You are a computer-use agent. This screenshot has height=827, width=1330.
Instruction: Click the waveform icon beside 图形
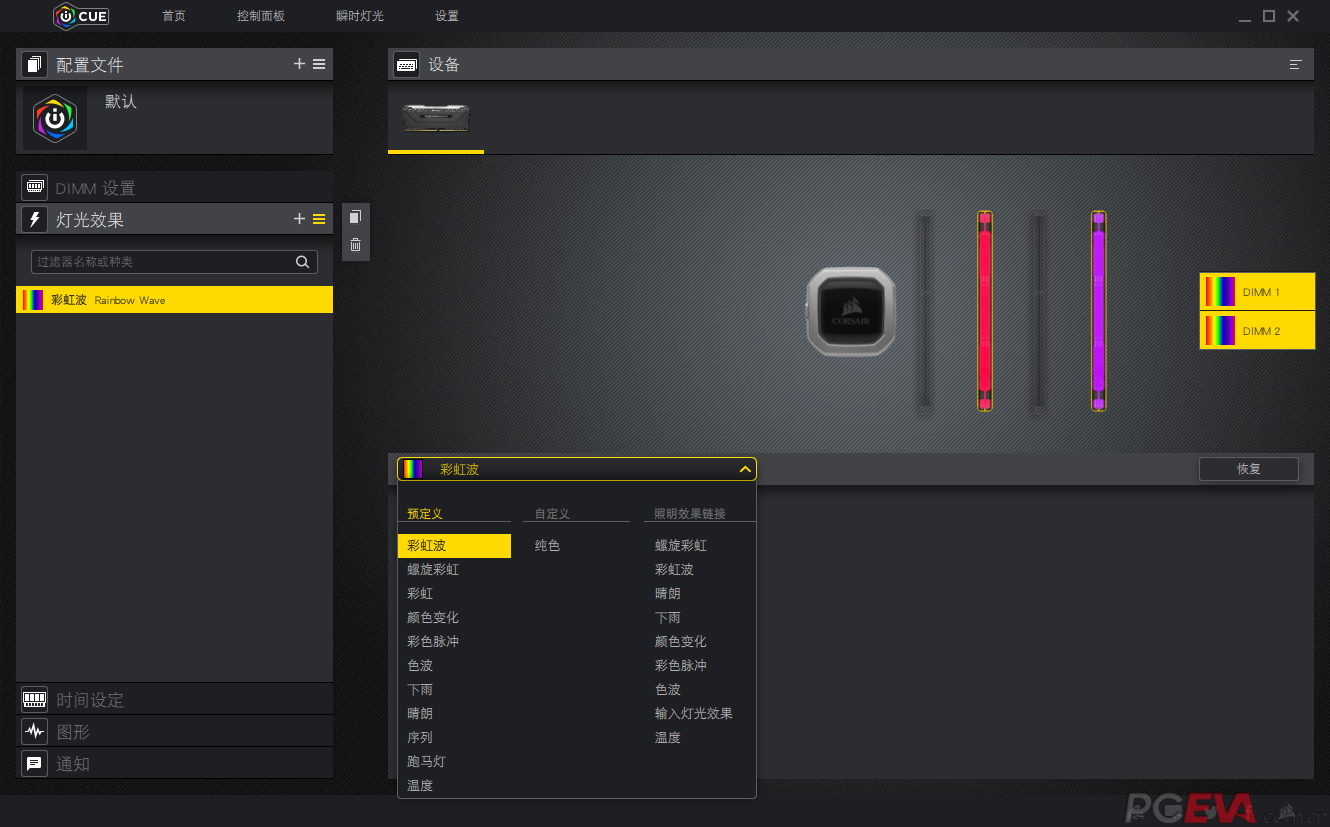(x=34, y=731)
